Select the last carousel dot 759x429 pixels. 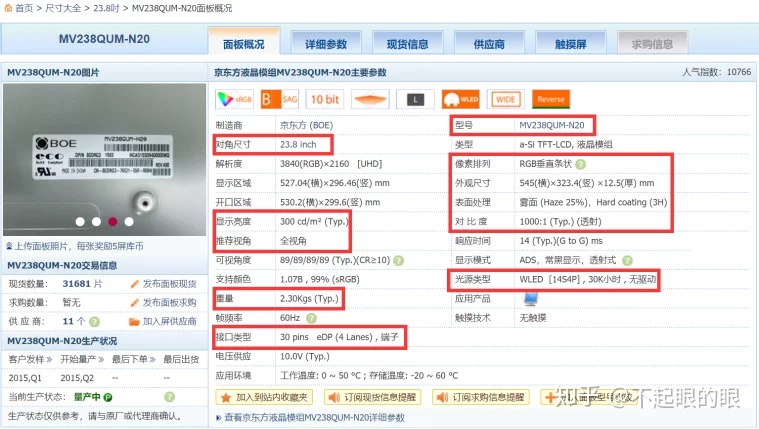[x=129, y=221]
